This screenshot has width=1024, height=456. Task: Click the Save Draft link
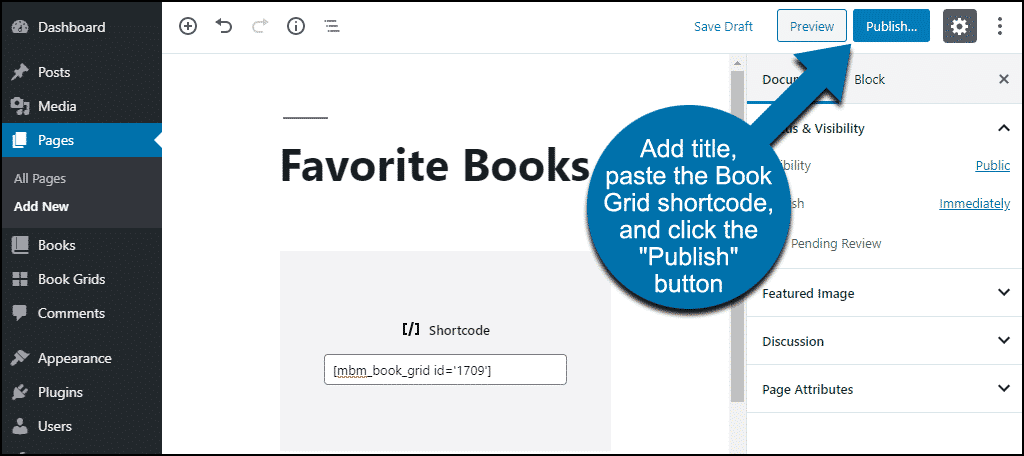723,26
